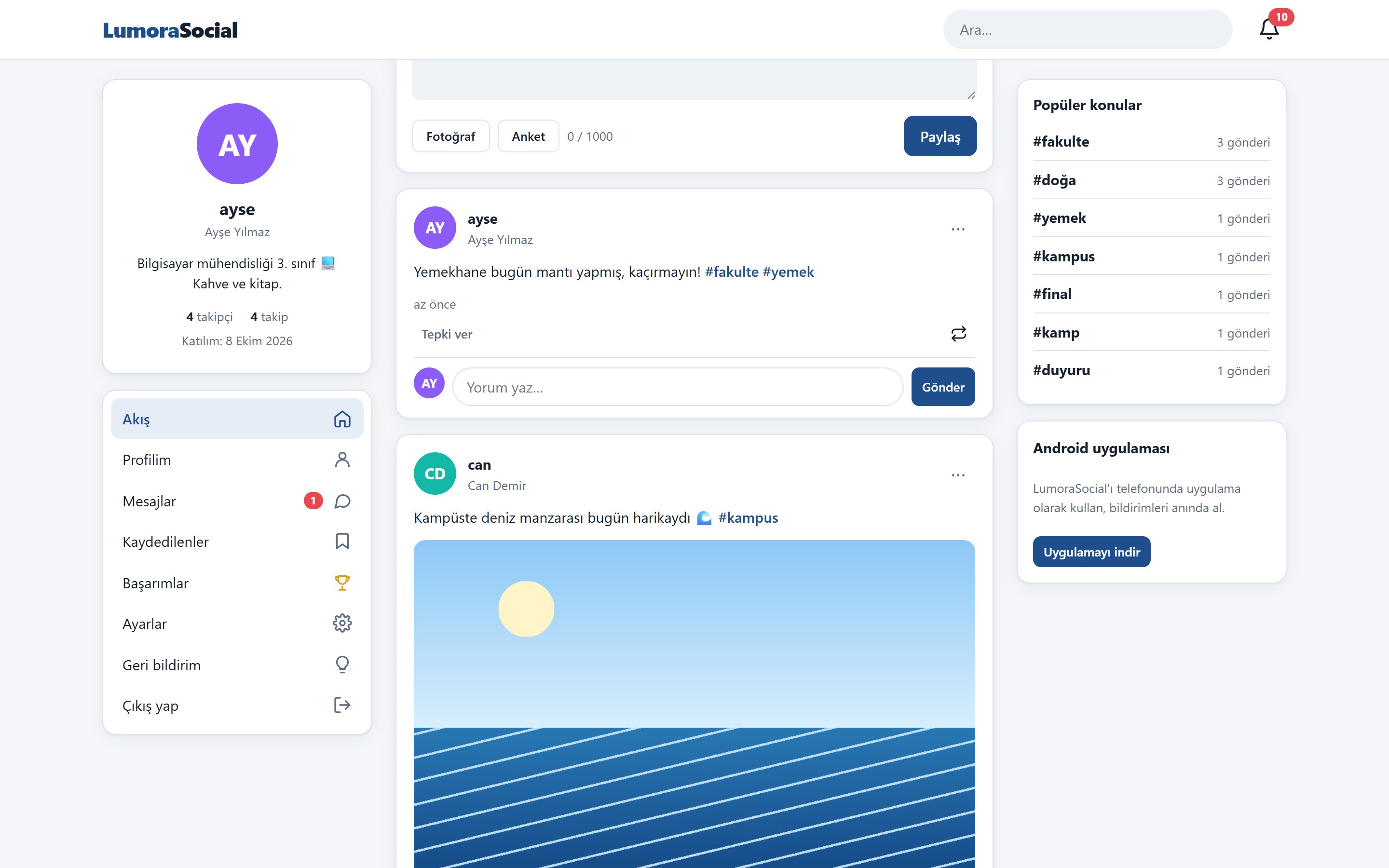
Task: Open the #final popular topic
Action: point(1151,294)
